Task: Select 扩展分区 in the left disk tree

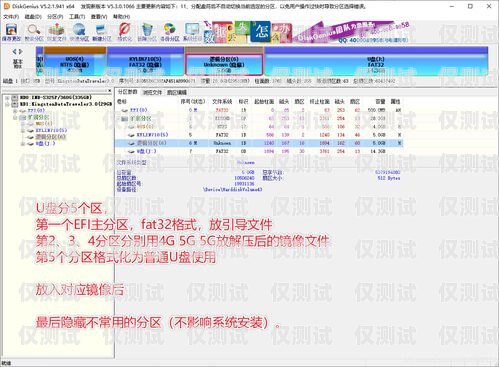Action: click(38, 117)
